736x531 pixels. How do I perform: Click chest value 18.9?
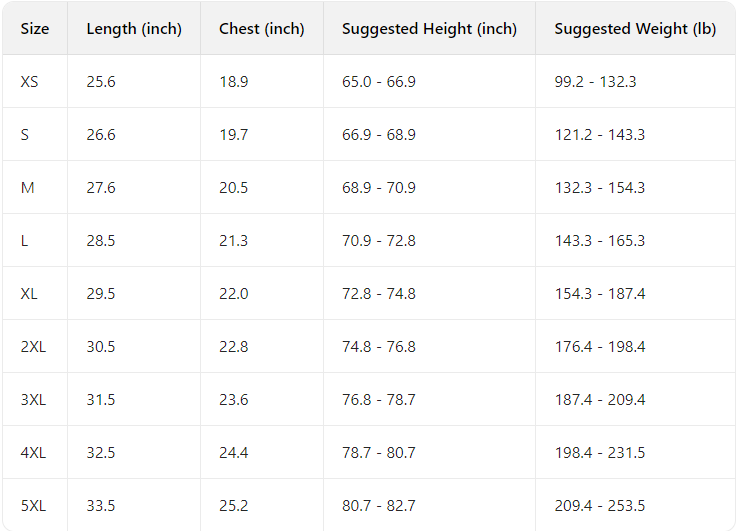pyautogui.click(x=234, y=82)
